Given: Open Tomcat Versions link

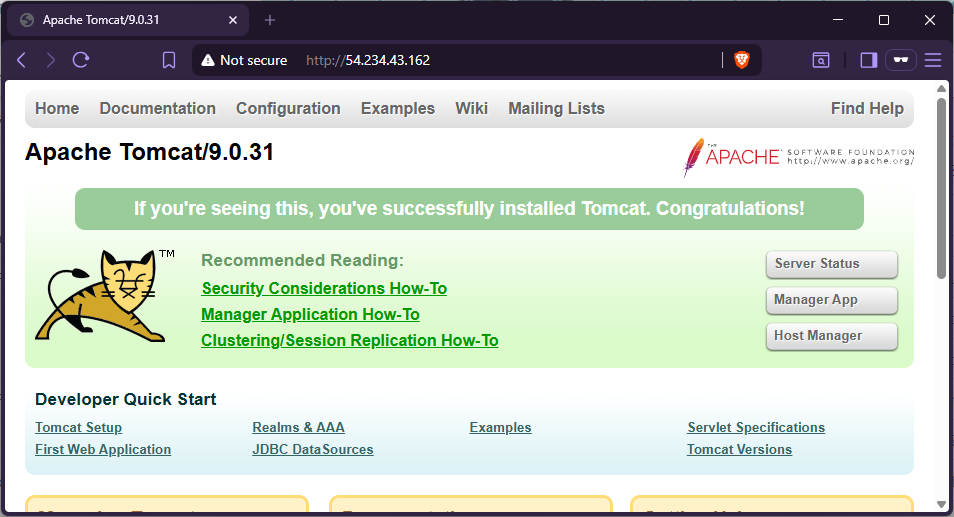Looking at the screenshot, I should (x=739, y=449).
